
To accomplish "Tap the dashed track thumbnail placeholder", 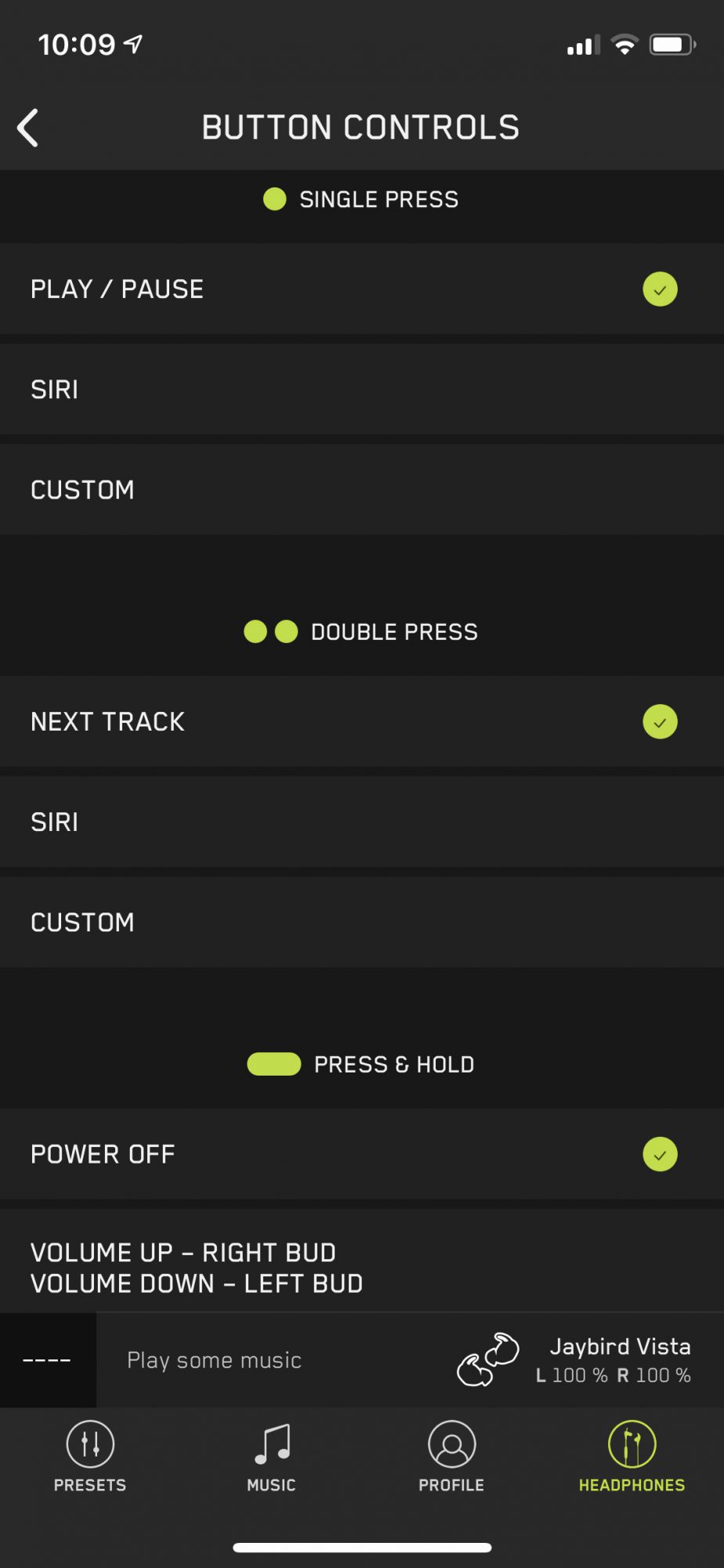I will tap(48, 1360).
